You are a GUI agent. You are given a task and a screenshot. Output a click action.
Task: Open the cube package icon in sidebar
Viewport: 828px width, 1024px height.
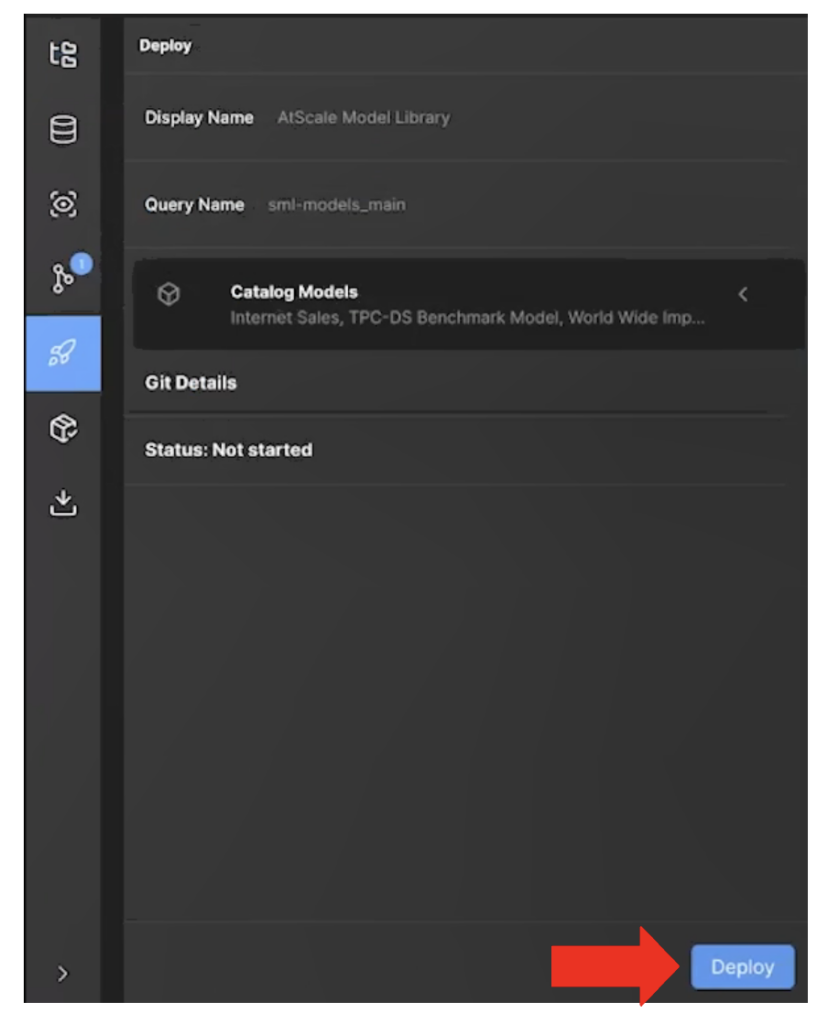pyautogui.click(x=63, y=429)
